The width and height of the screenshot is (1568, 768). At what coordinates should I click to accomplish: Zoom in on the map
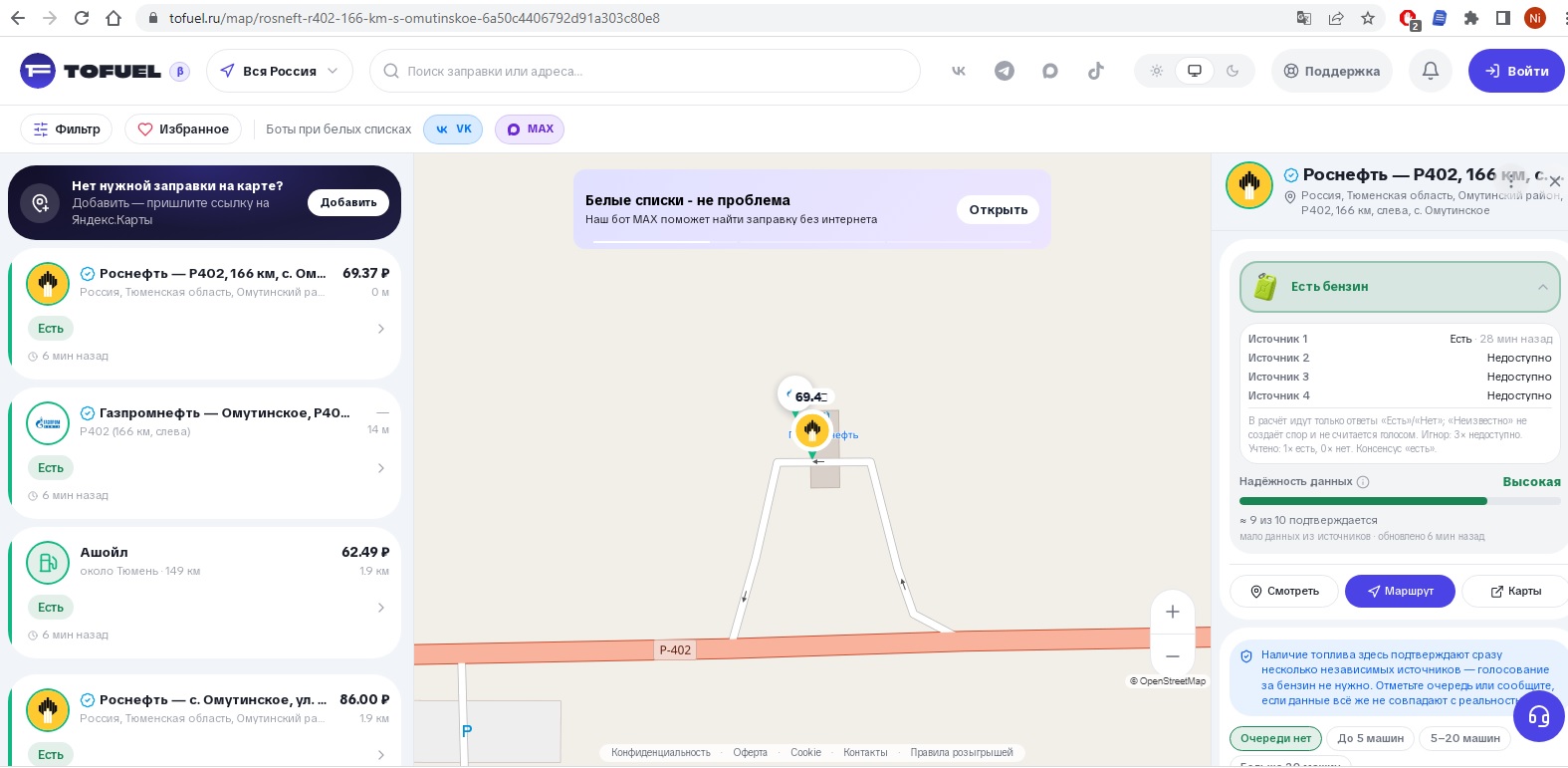(1173, 612)
